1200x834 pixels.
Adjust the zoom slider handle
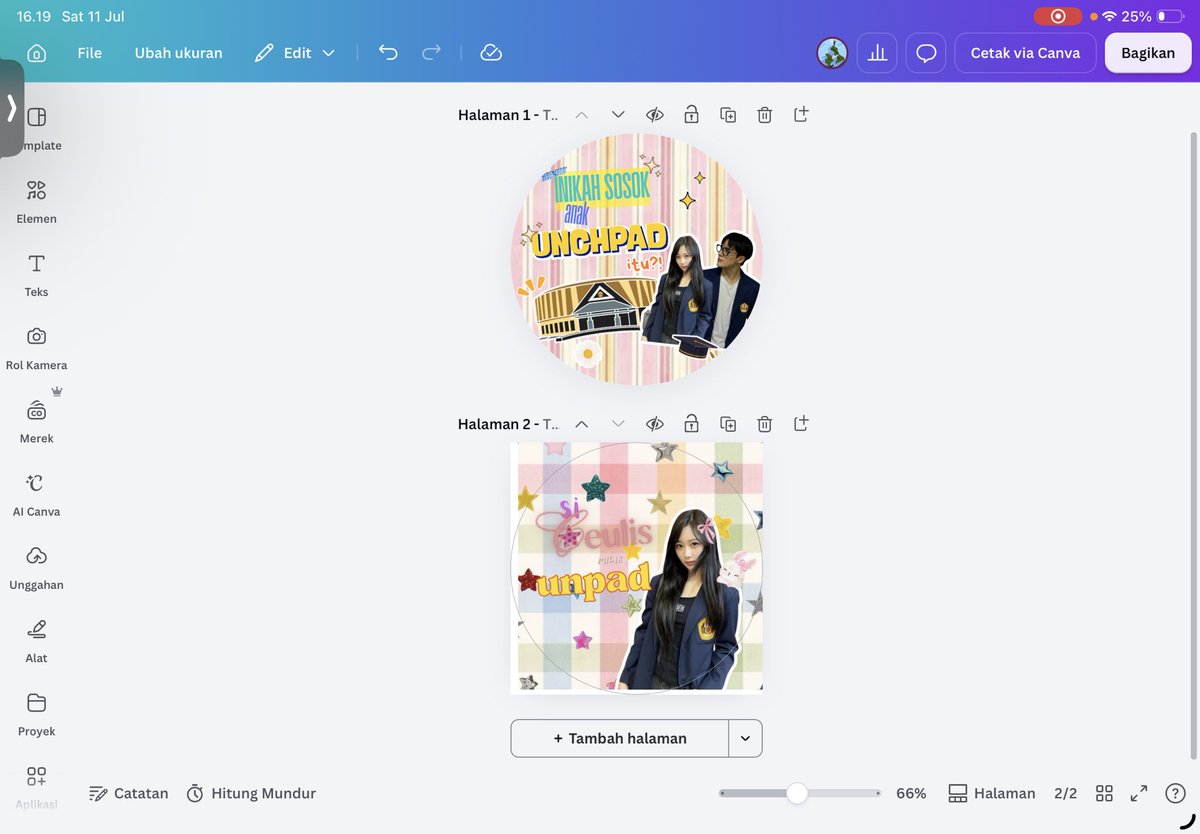(x=797, y=793)
